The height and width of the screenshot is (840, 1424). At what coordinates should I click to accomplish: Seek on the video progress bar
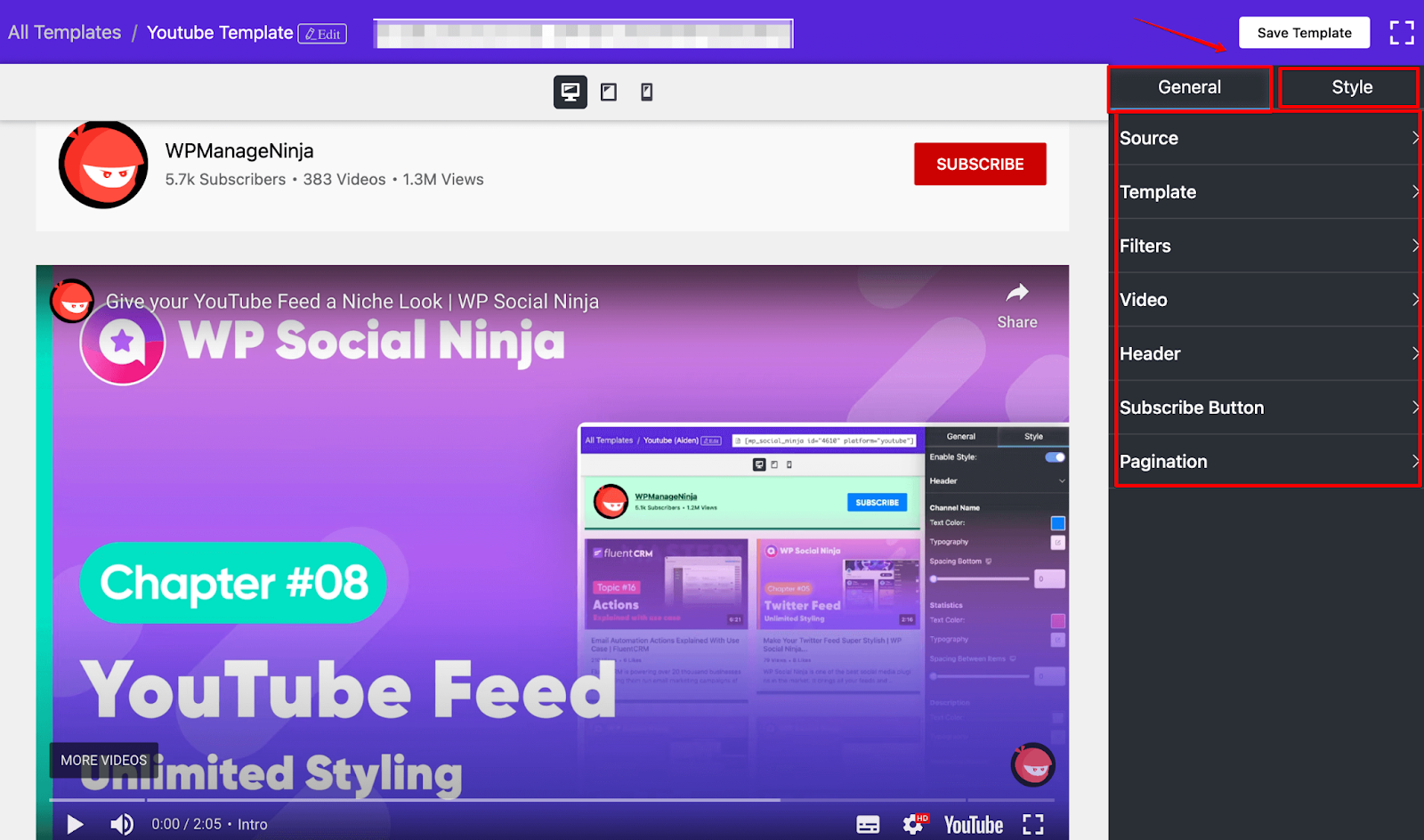553,800
